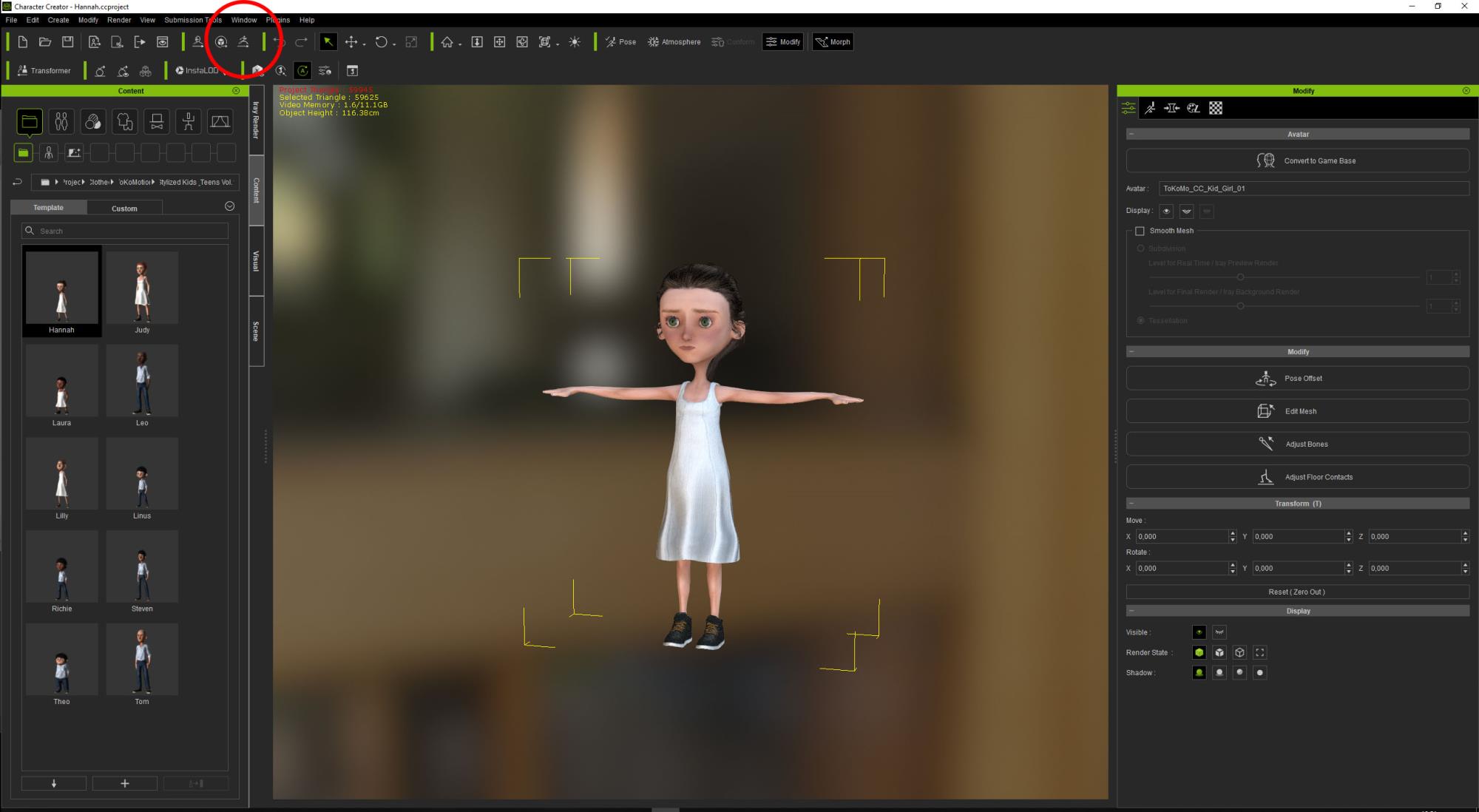Set Render State to the green solid cube

[x=1199, y=652]
